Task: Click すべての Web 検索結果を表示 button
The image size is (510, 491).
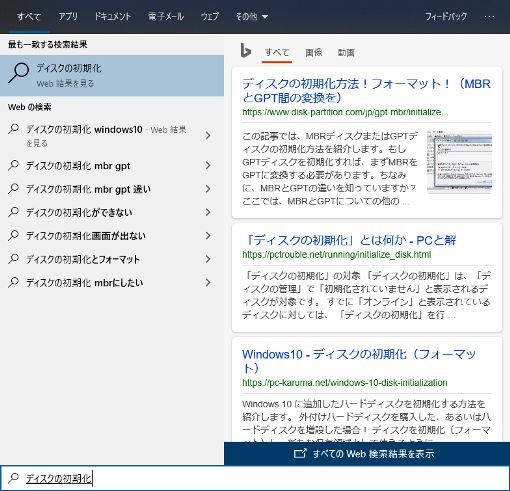Action: click(367, 453)
